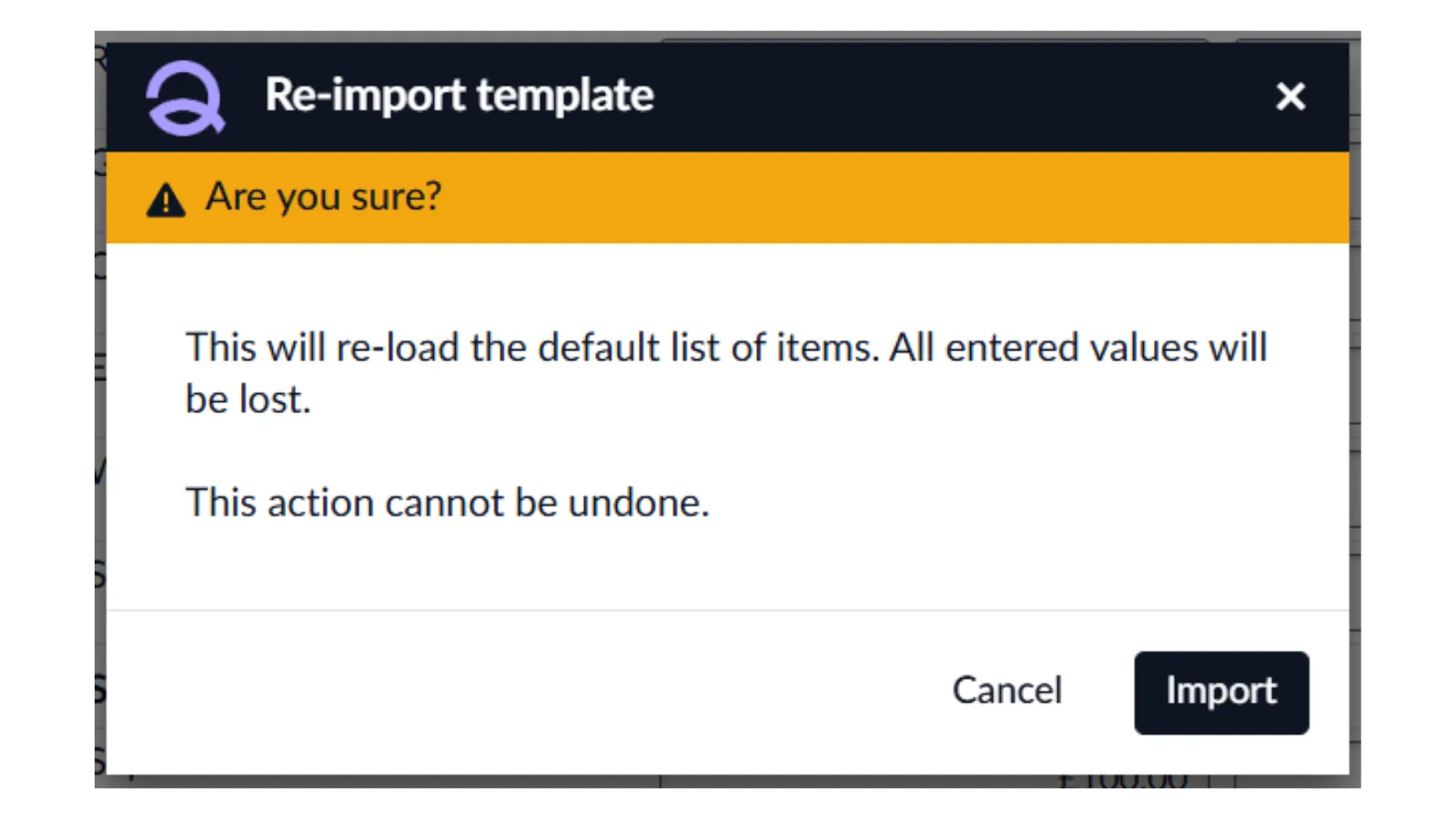Click the black warning triangle icon
Viewport: 1456px width, 819px height.
[166, 199]
